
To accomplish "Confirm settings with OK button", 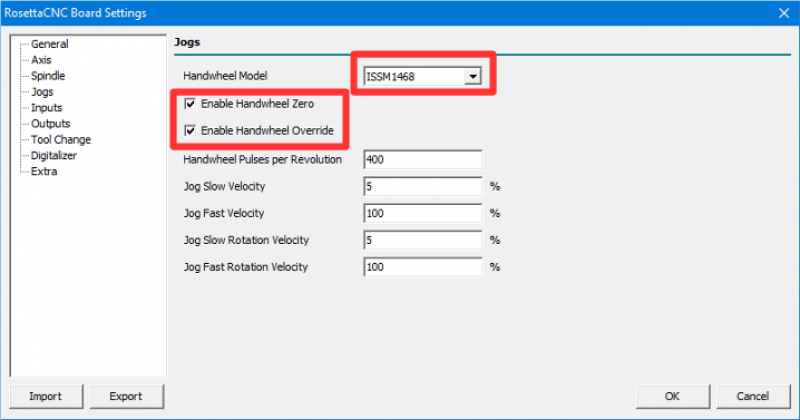I will (x=672, y=396).
